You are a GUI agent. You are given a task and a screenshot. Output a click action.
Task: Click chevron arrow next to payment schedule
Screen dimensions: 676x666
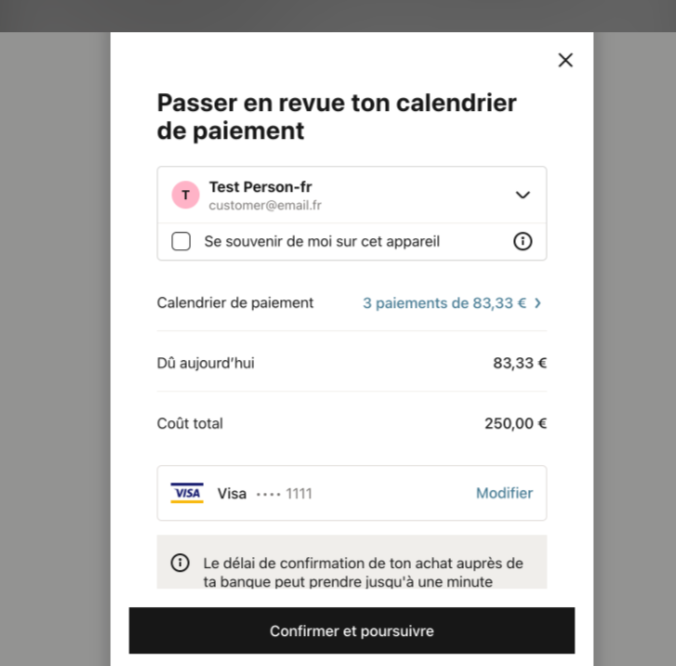(x=537, y=303)
